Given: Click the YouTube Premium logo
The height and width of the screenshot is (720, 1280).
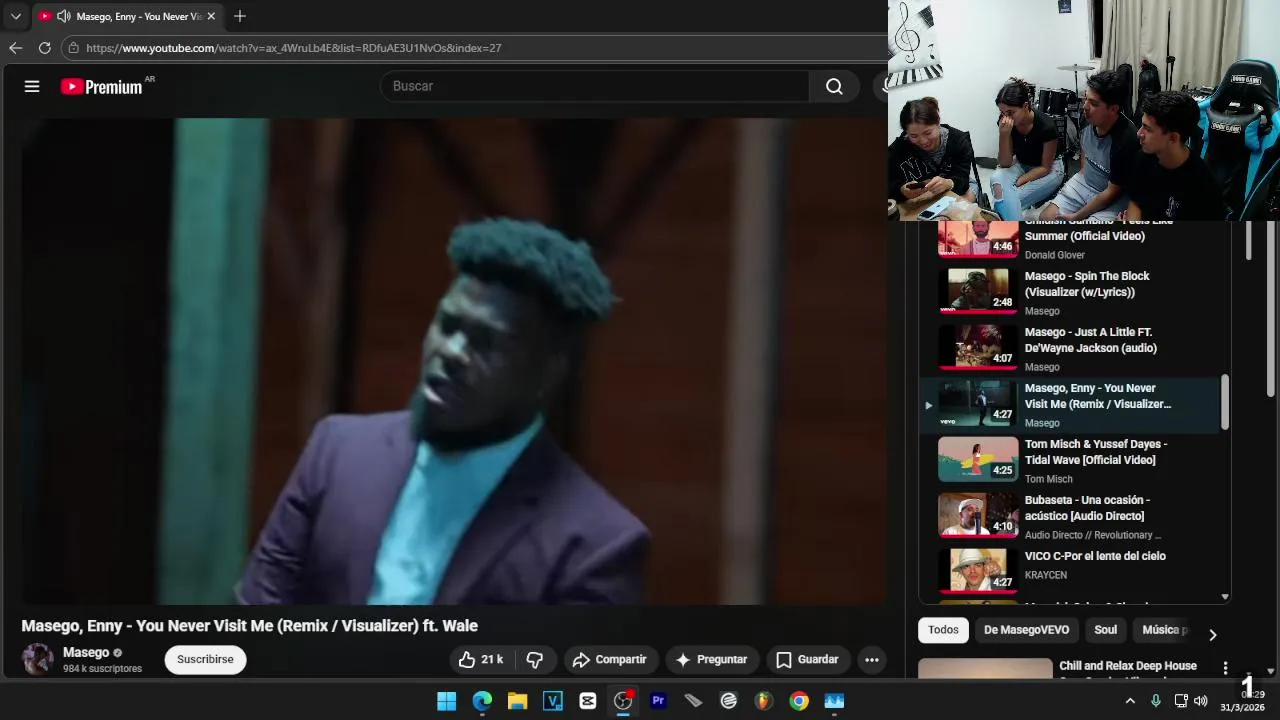Looking at the screenshot, I should click(x=101, y=87).
